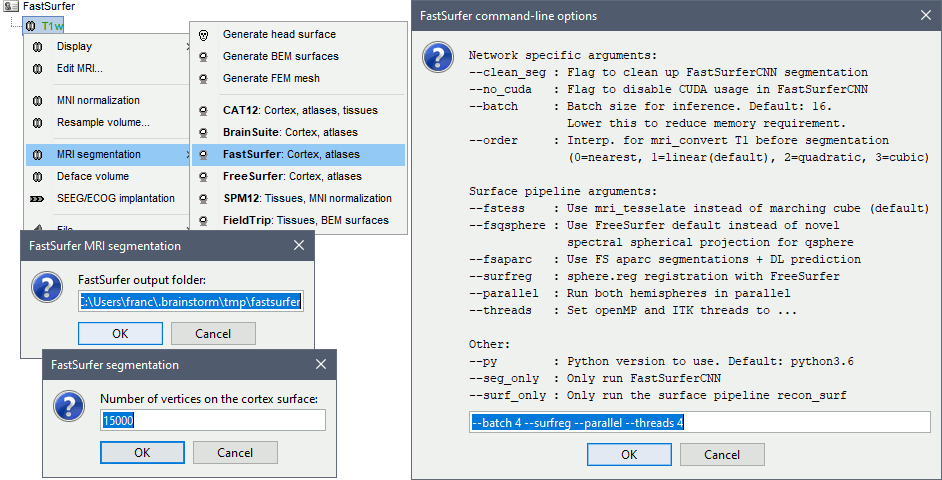Select Resample volume menu entry

[x=103, y=122]
